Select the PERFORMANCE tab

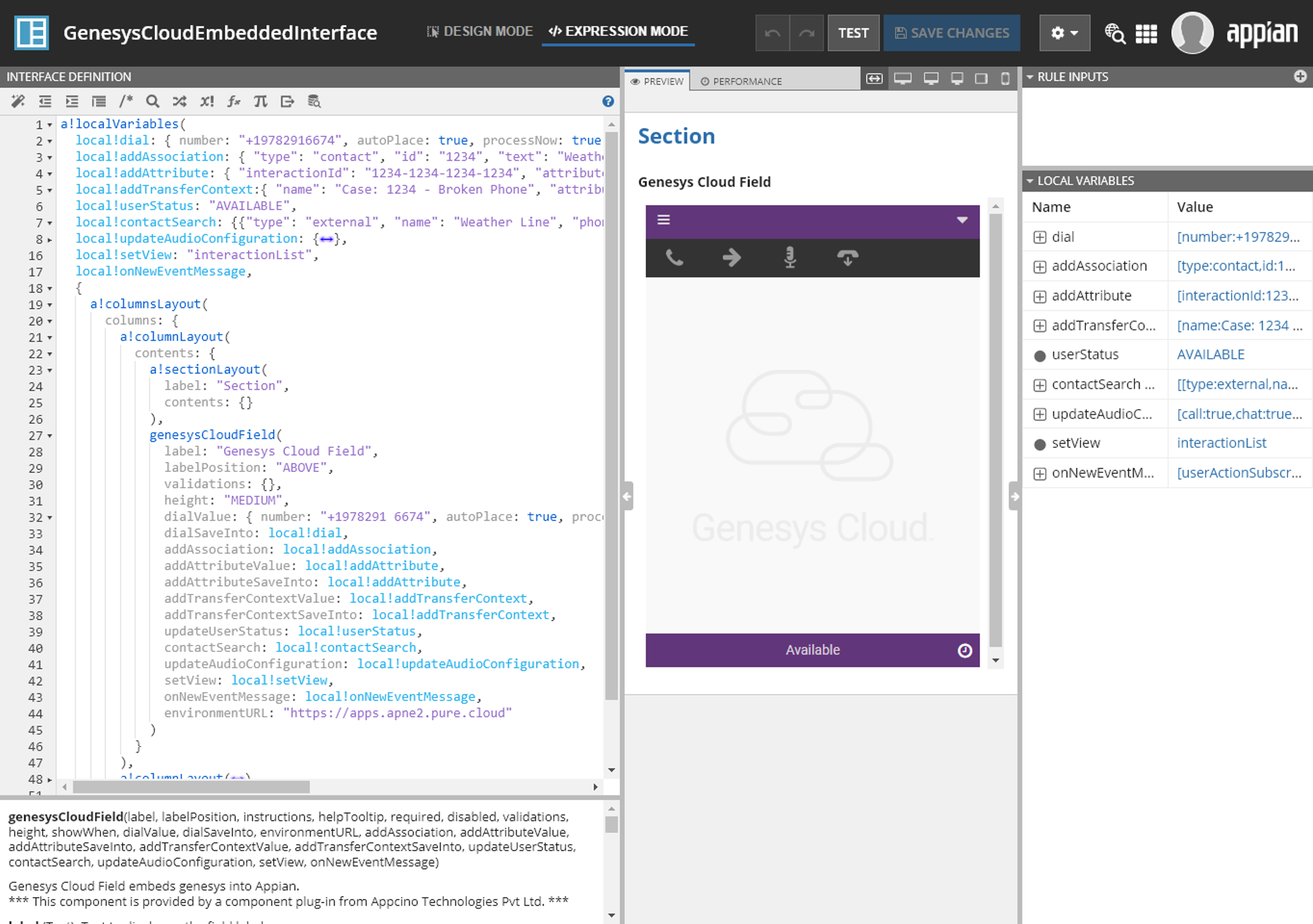tap(741, 81)
